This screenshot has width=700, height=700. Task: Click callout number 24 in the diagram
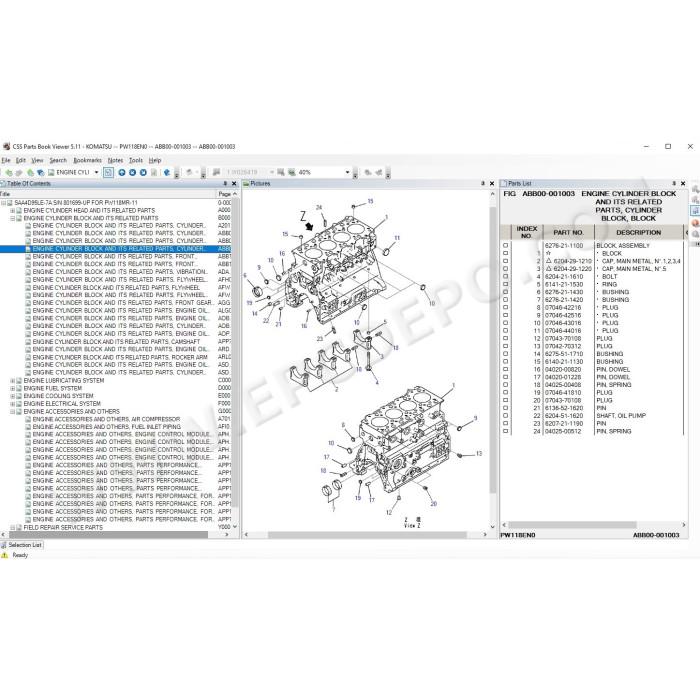[x=319, y=208]
